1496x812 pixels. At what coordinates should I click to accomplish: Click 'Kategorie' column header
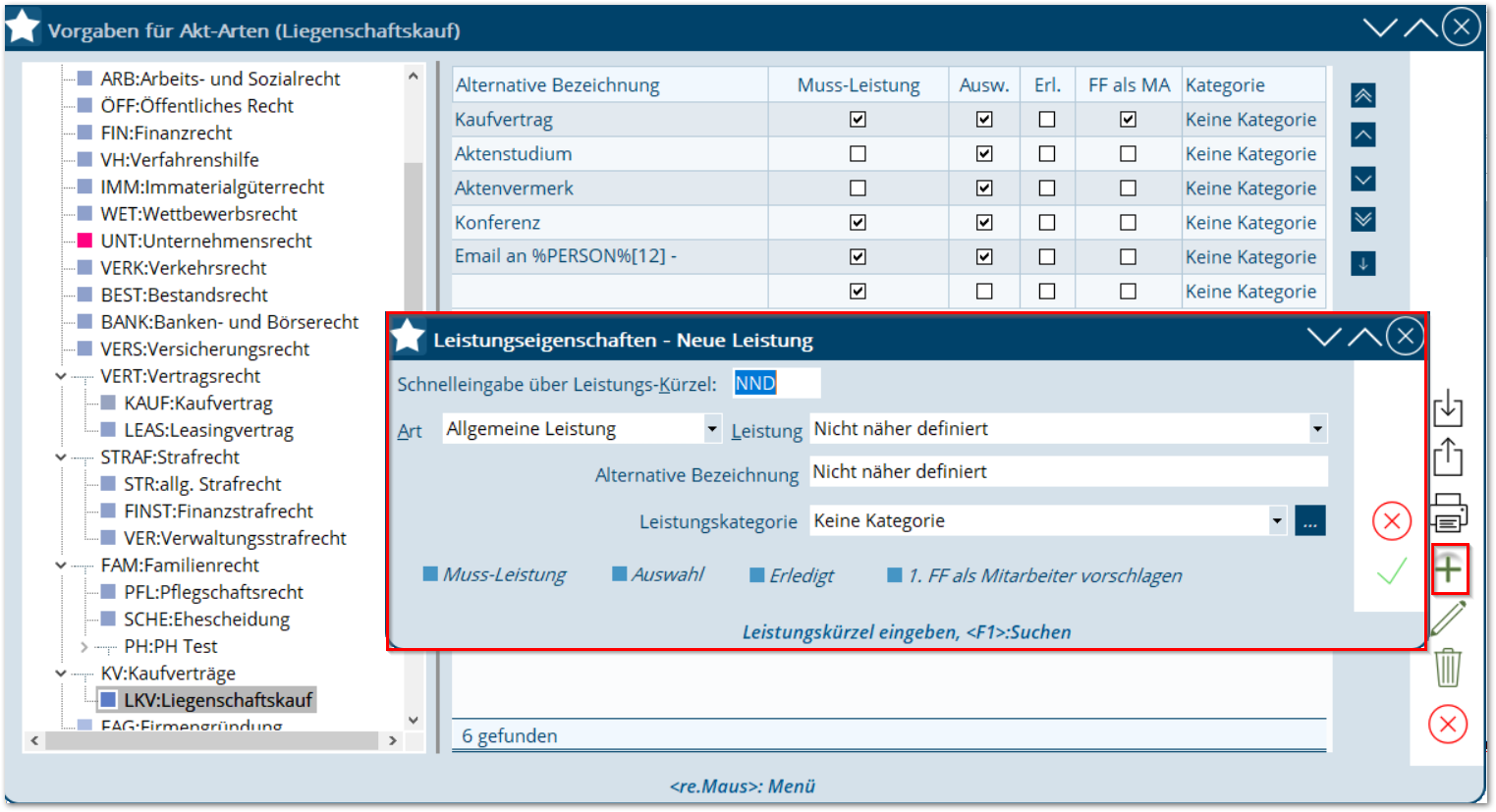[x=1253, y=85]
